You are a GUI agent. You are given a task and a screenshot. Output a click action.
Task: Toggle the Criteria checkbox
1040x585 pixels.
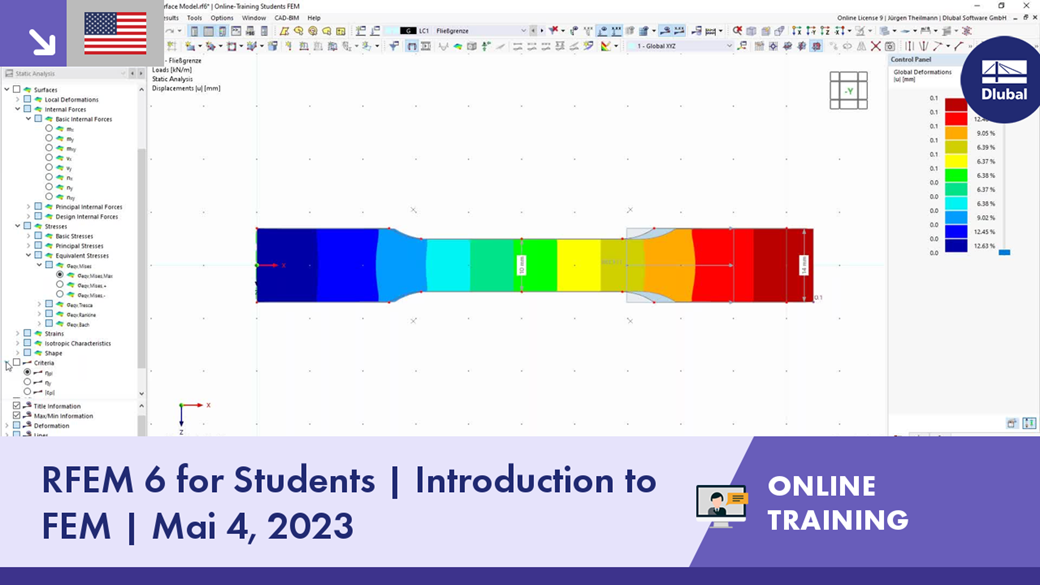click(17, 363)
